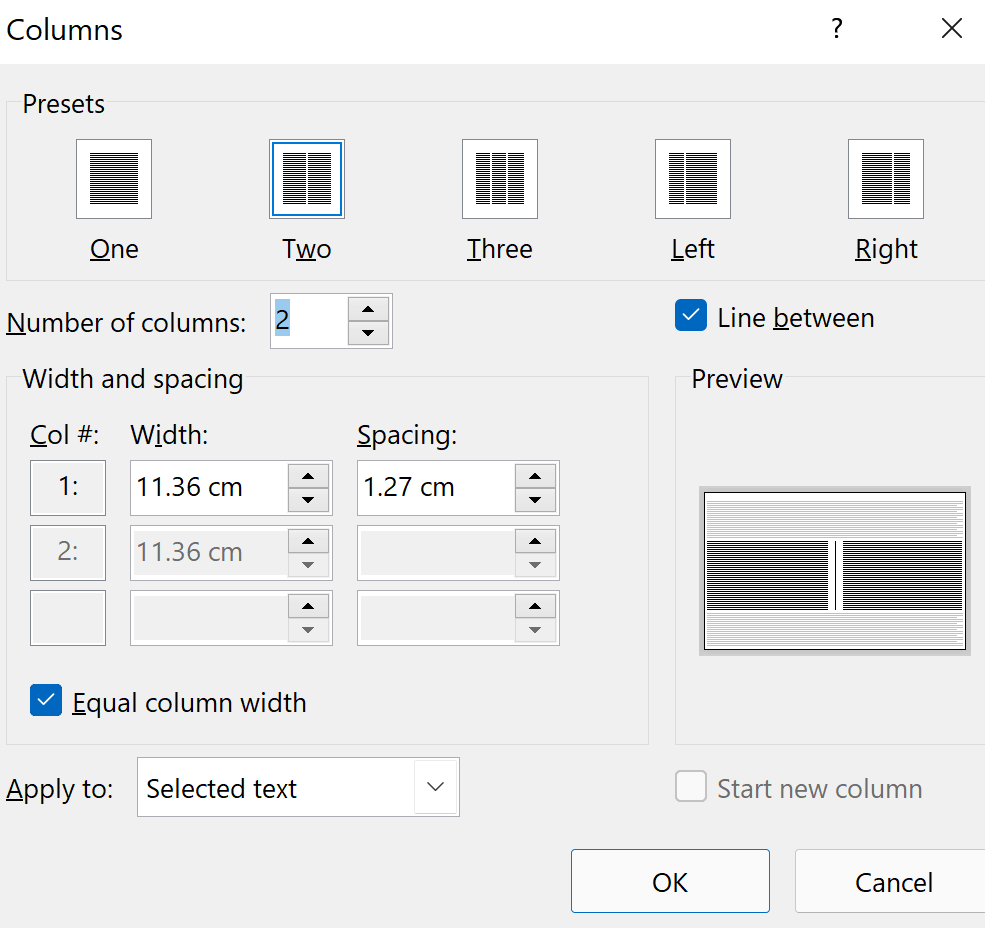This screenshot has height=928, width=985.
Task: Click the Spacing field for column 1
Action: pyautogui.click(x=435, y=487)
